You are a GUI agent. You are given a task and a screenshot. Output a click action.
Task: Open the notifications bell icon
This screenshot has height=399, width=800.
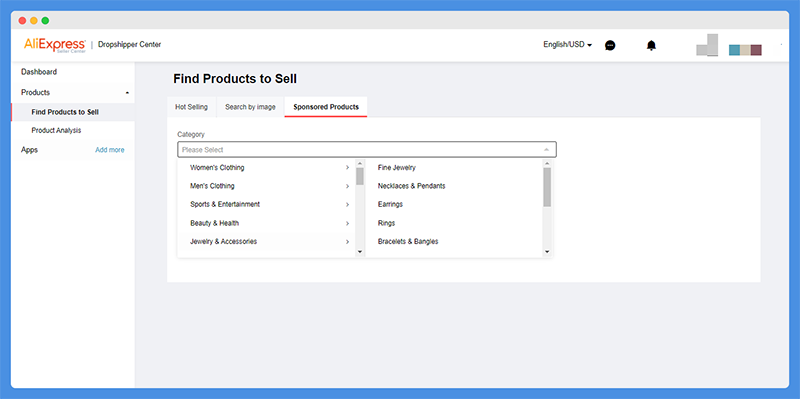(x=651, y=45)
